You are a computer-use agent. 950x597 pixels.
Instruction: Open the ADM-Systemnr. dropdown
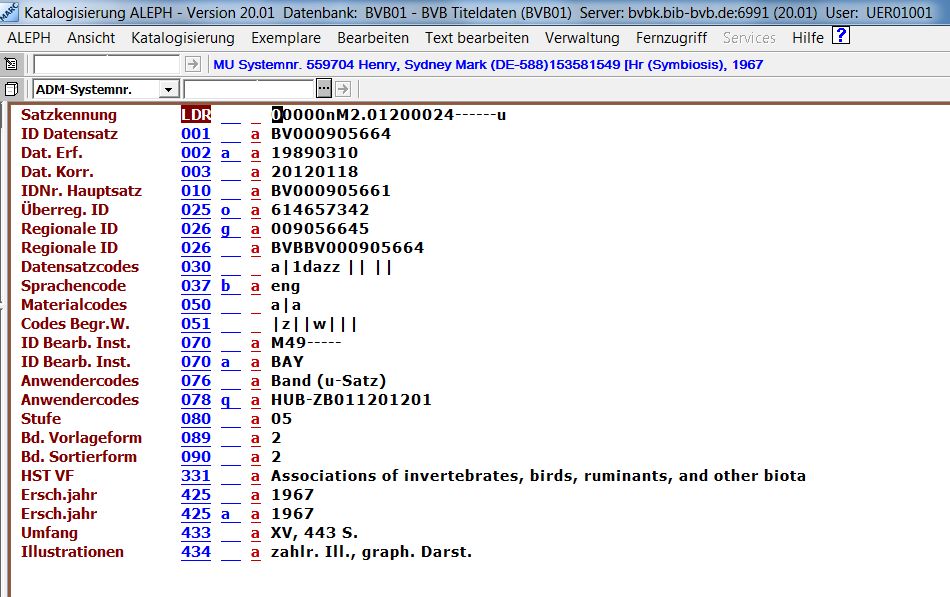point(167,89)
